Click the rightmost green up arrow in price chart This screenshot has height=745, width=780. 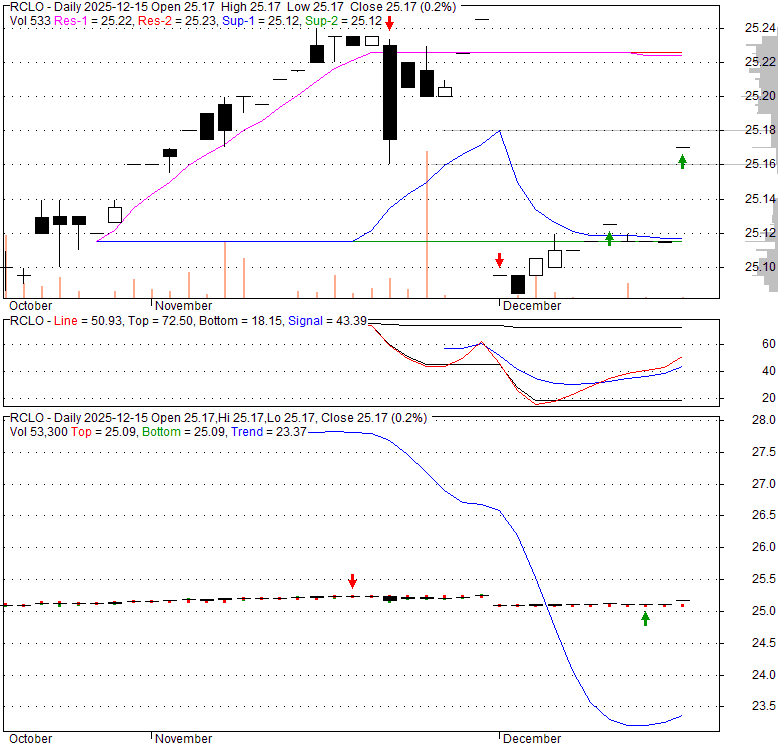682,161
